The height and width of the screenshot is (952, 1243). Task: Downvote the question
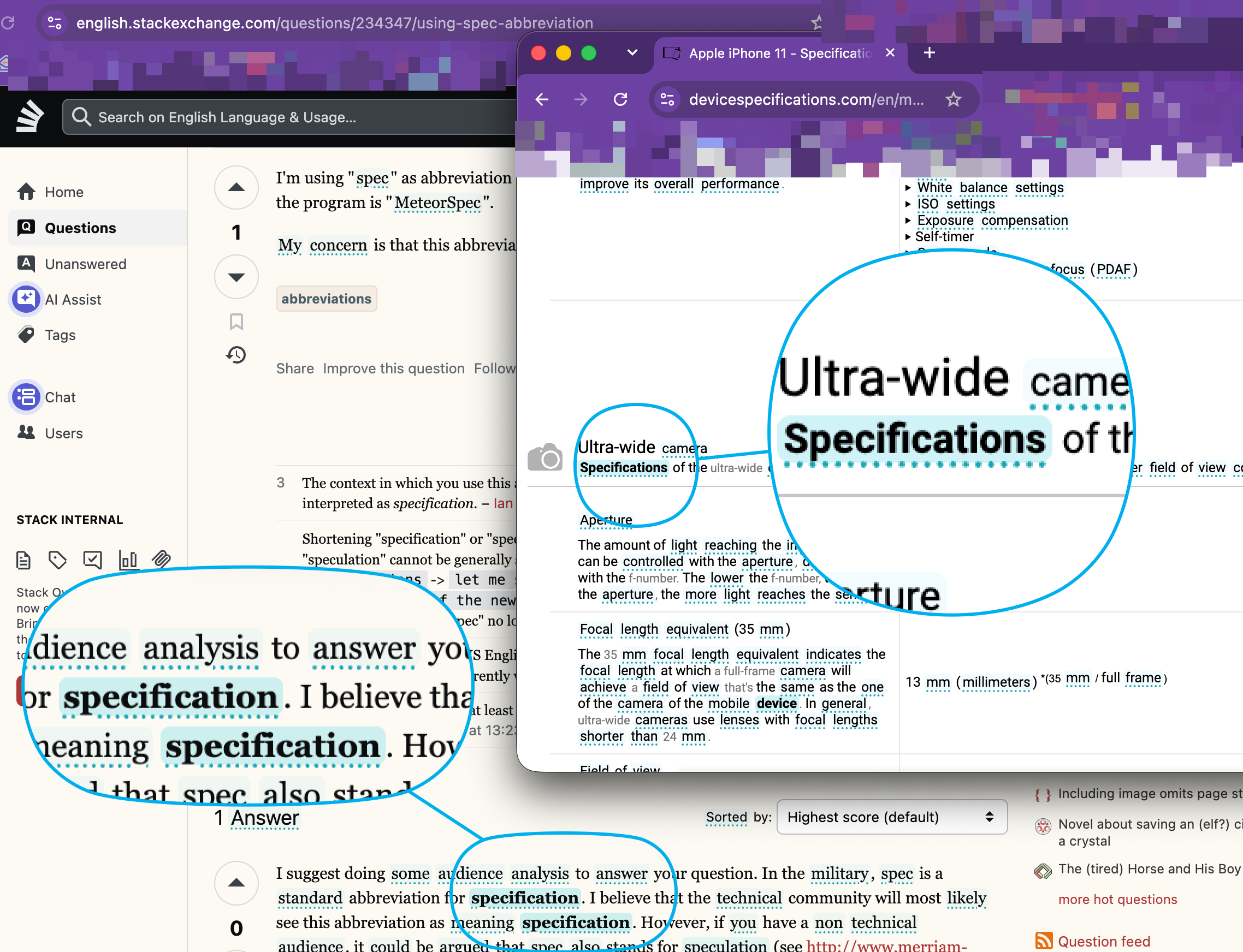pos(236,277)
